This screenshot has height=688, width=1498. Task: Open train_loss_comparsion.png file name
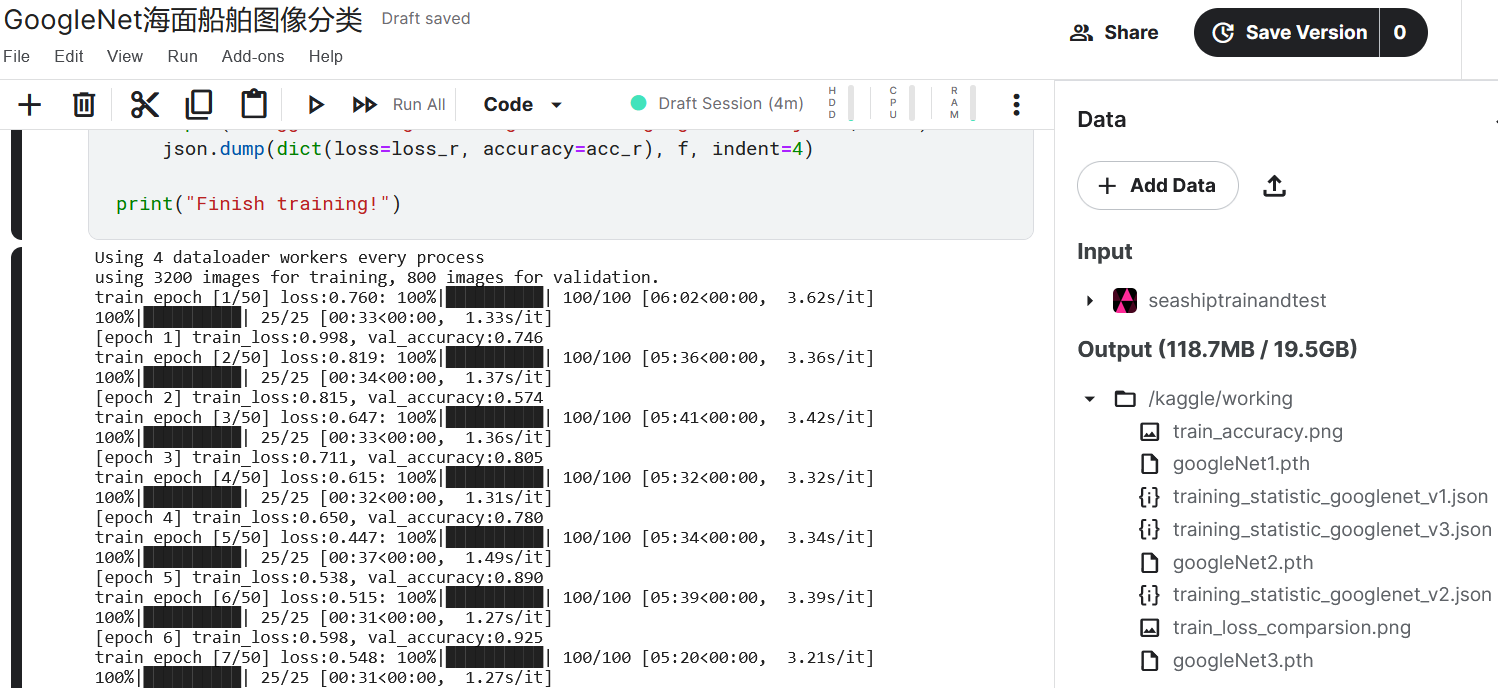[1292, 628]
